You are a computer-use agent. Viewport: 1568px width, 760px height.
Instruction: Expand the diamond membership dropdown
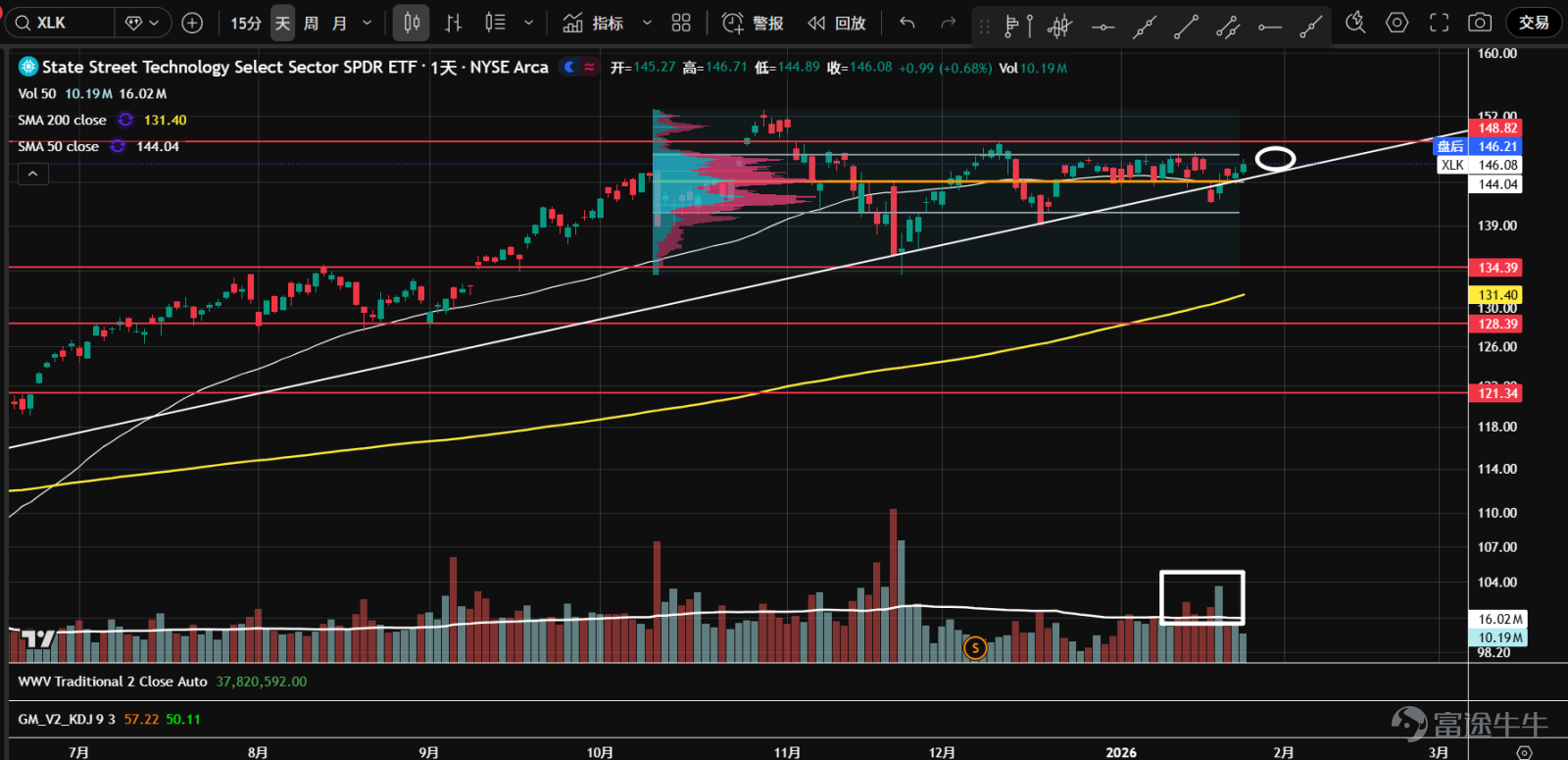[x=143, y=23]
